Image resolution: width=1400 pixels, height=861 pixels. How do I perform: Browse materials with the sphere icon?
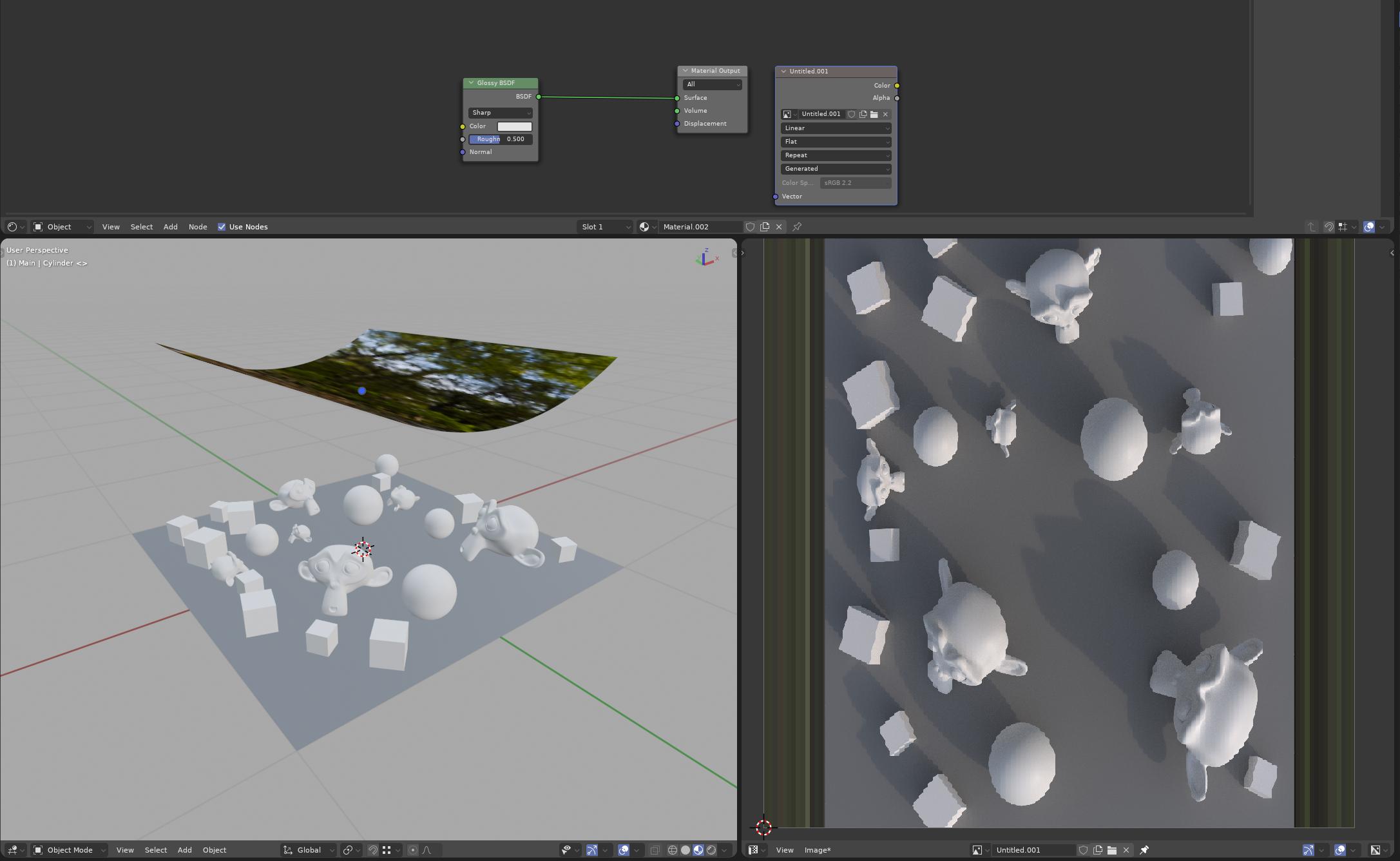[x=647, y=227]
